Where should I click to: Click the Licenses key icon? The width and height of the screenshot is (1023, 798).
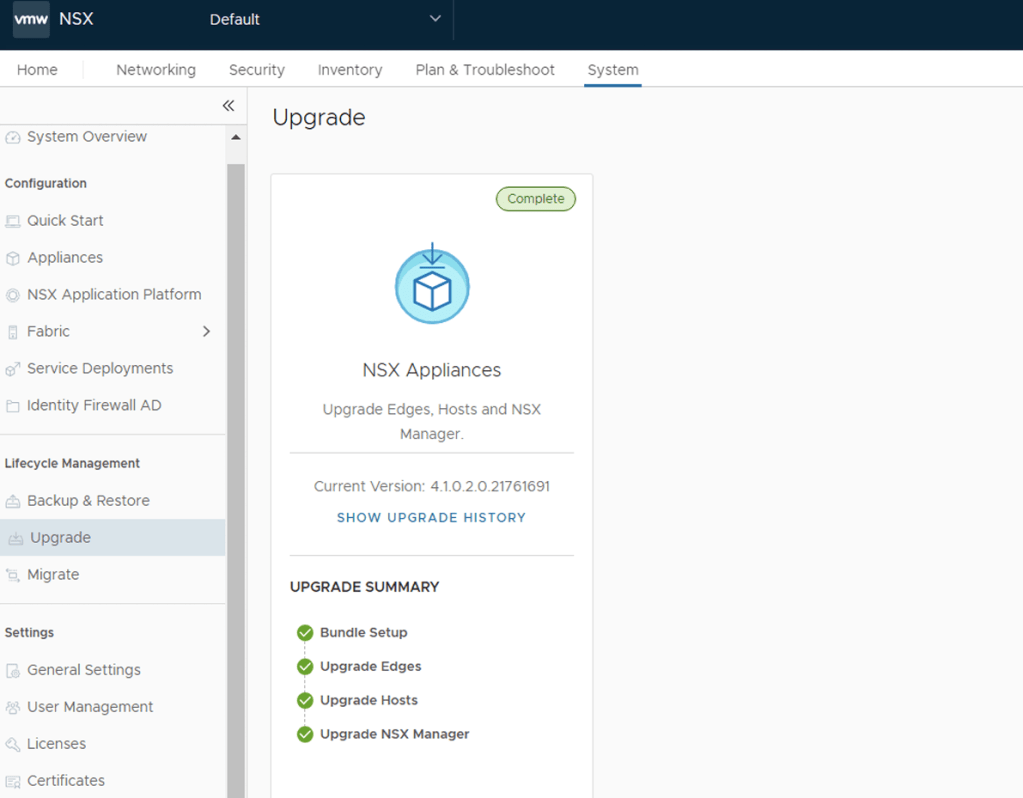click(13, 744)
